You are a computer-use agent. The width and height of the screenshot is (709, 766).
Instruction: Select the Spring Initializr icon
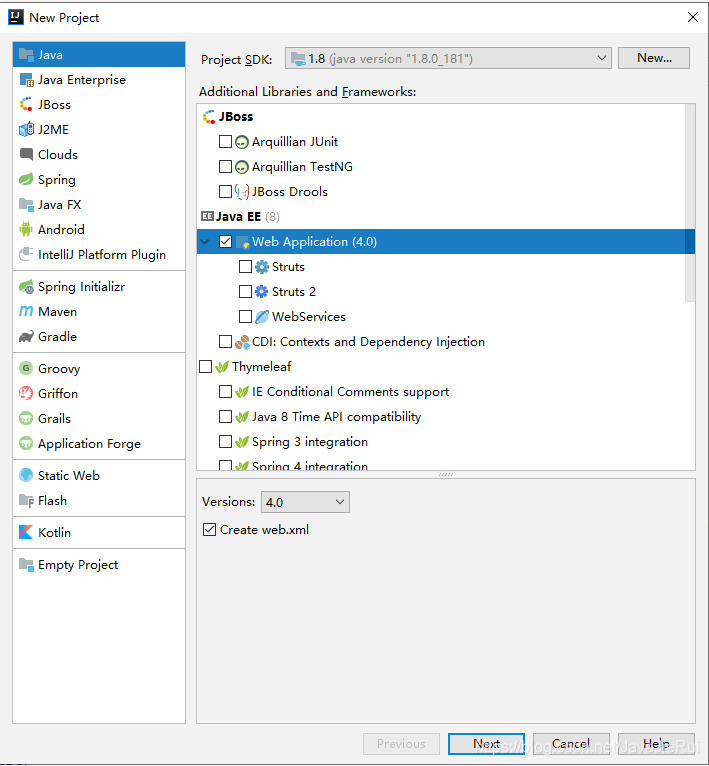click(26, 286)
